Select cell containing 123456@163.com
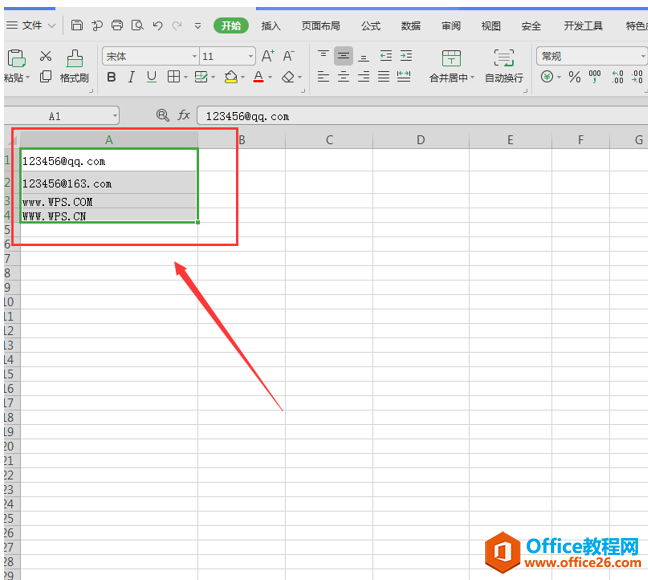 click(108, 183)
